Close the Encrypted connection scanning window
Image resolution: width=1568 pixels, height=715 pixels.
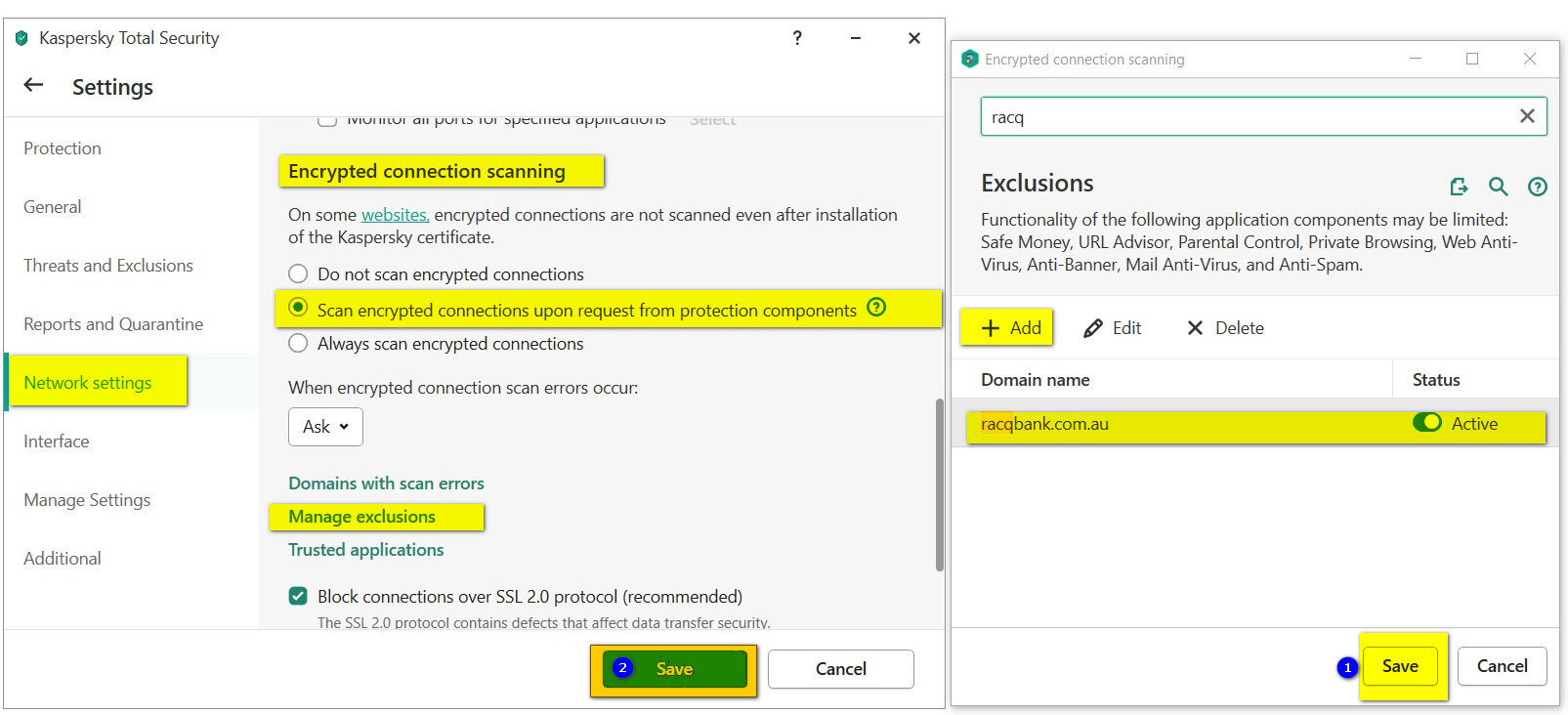[1530, 59]
